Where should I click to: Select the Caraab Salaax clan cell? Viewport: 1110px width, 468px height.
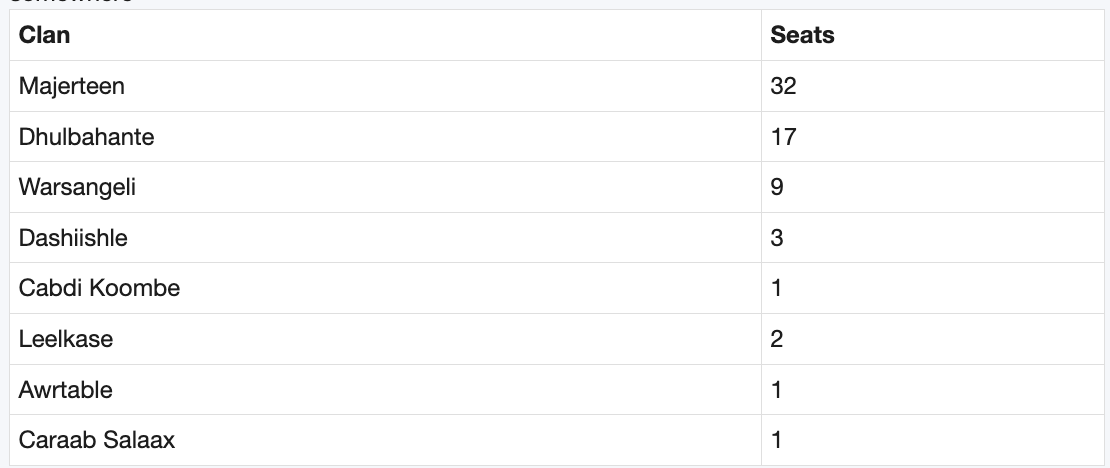click(x=385, y=440)
